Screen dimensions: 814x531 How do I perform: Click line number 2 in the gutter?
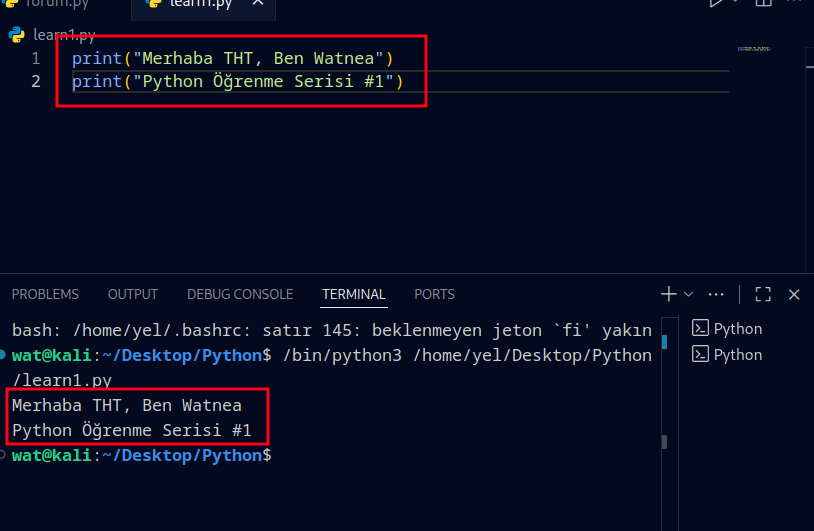tap(35, 81)
